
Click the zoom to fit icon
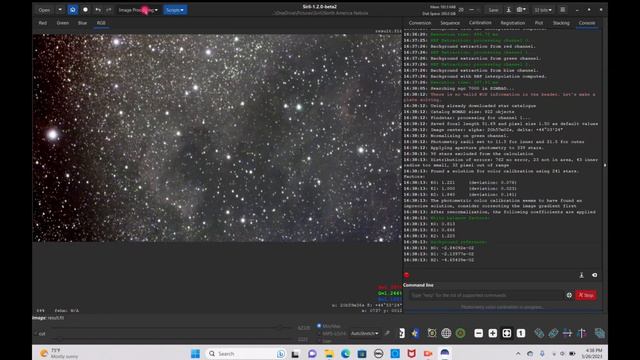507,333
